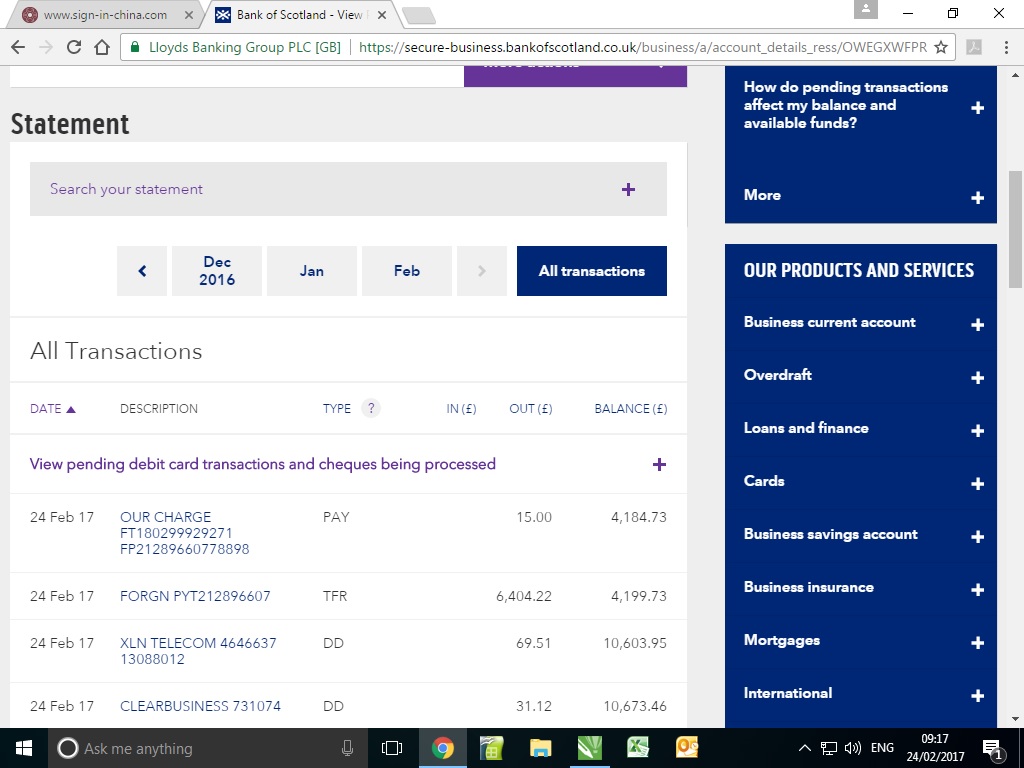Select the Bank of Scotland browser tab

click(x=298, y=15)
